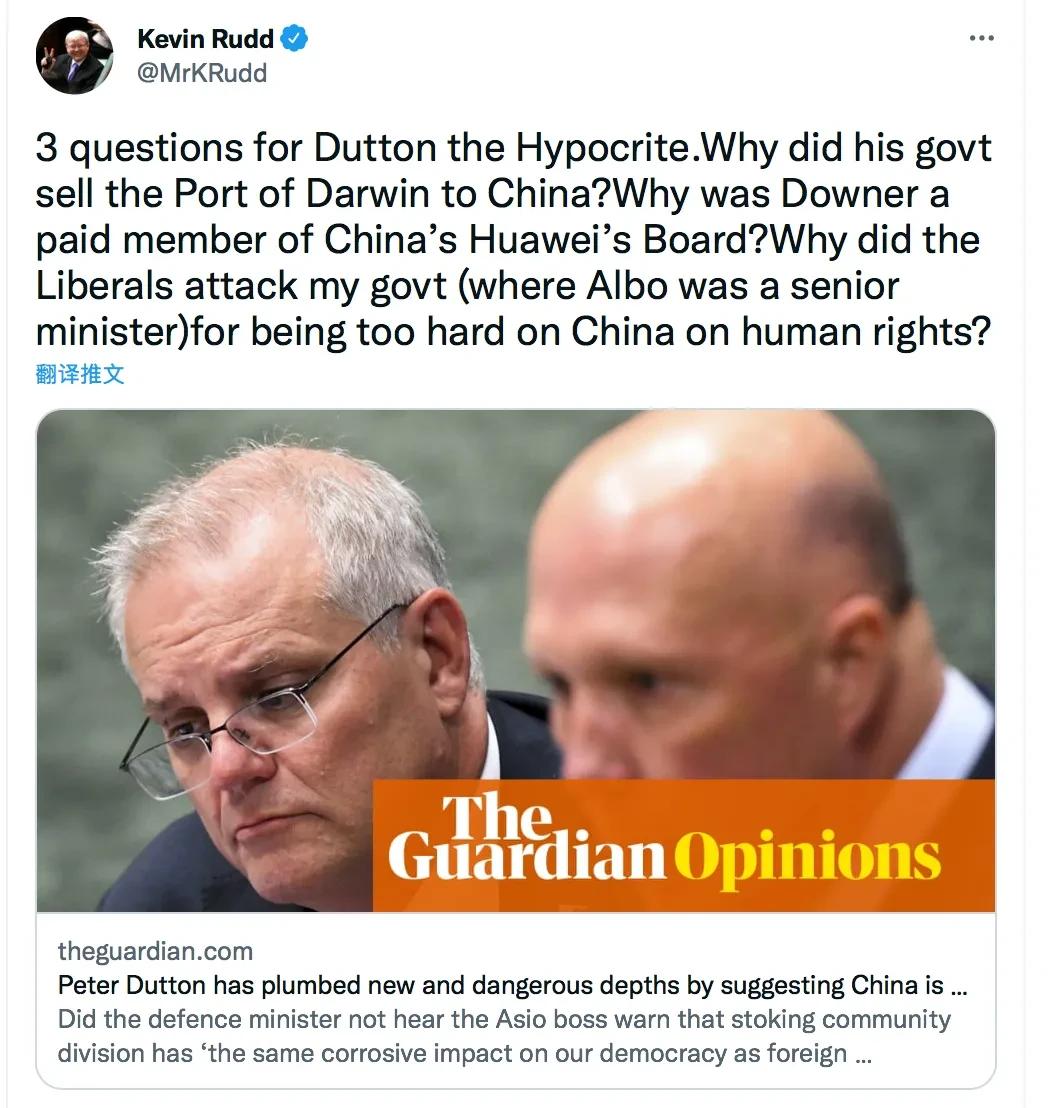Screen dimensions: 1058x1108
Task: Click The Guardian white logo text
Action: 527,839
